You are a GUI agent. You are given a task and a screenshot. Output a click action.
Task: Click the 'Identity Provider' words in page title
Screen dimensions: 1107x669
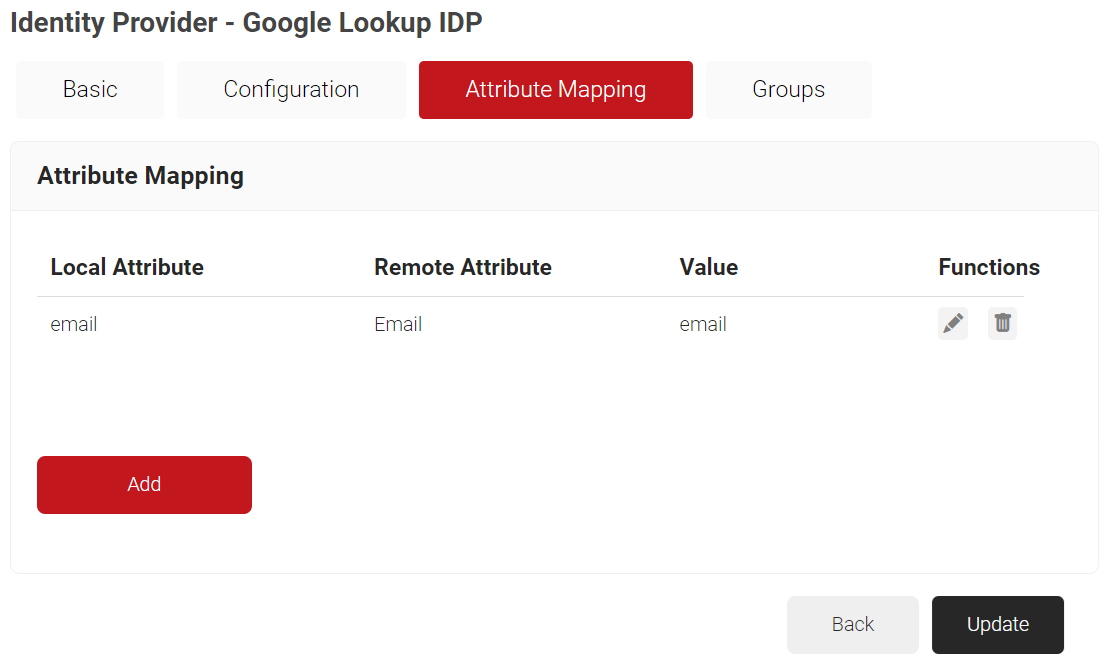(113, 23)
